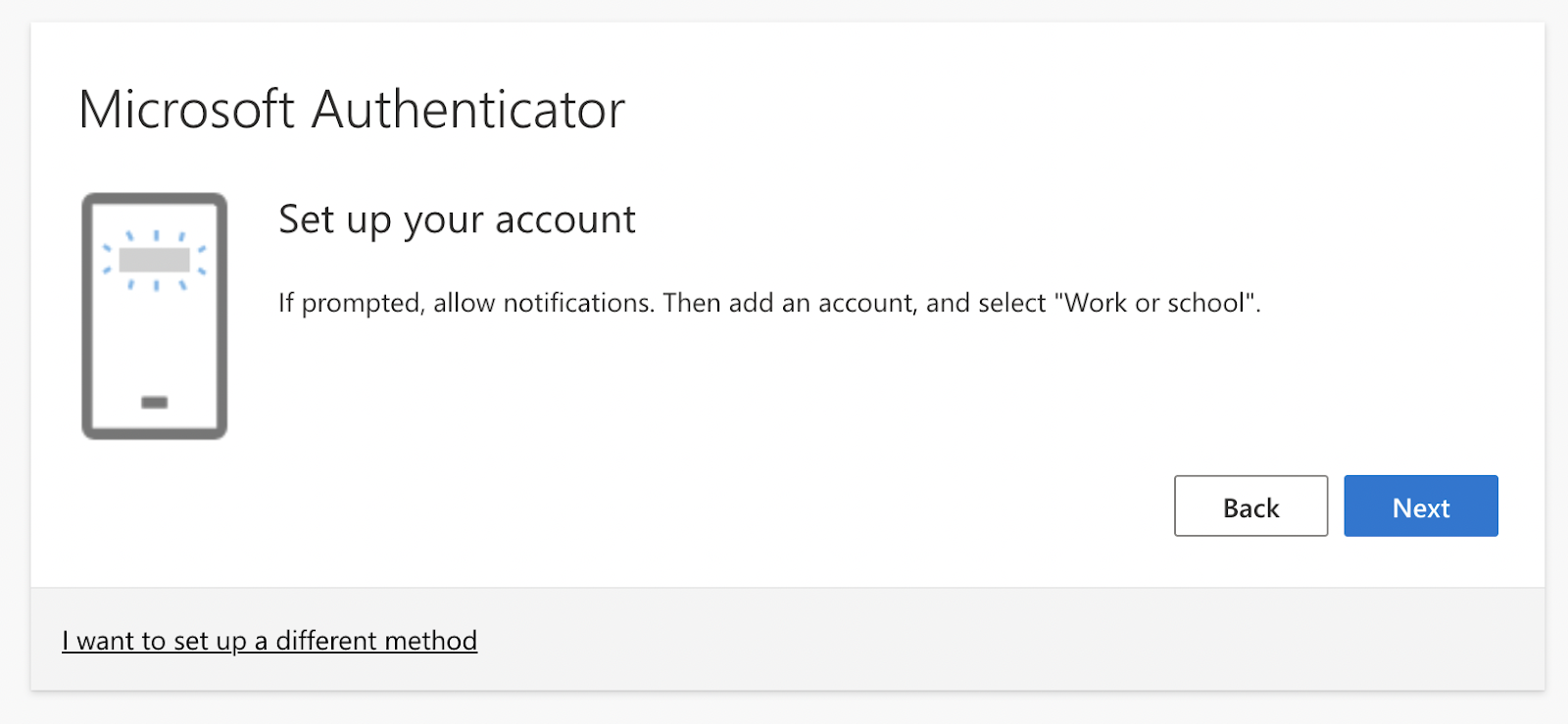Screen dimensions: 1568x724
Task: Click the Microsoft Authenticator title
Action: (352, 109)
